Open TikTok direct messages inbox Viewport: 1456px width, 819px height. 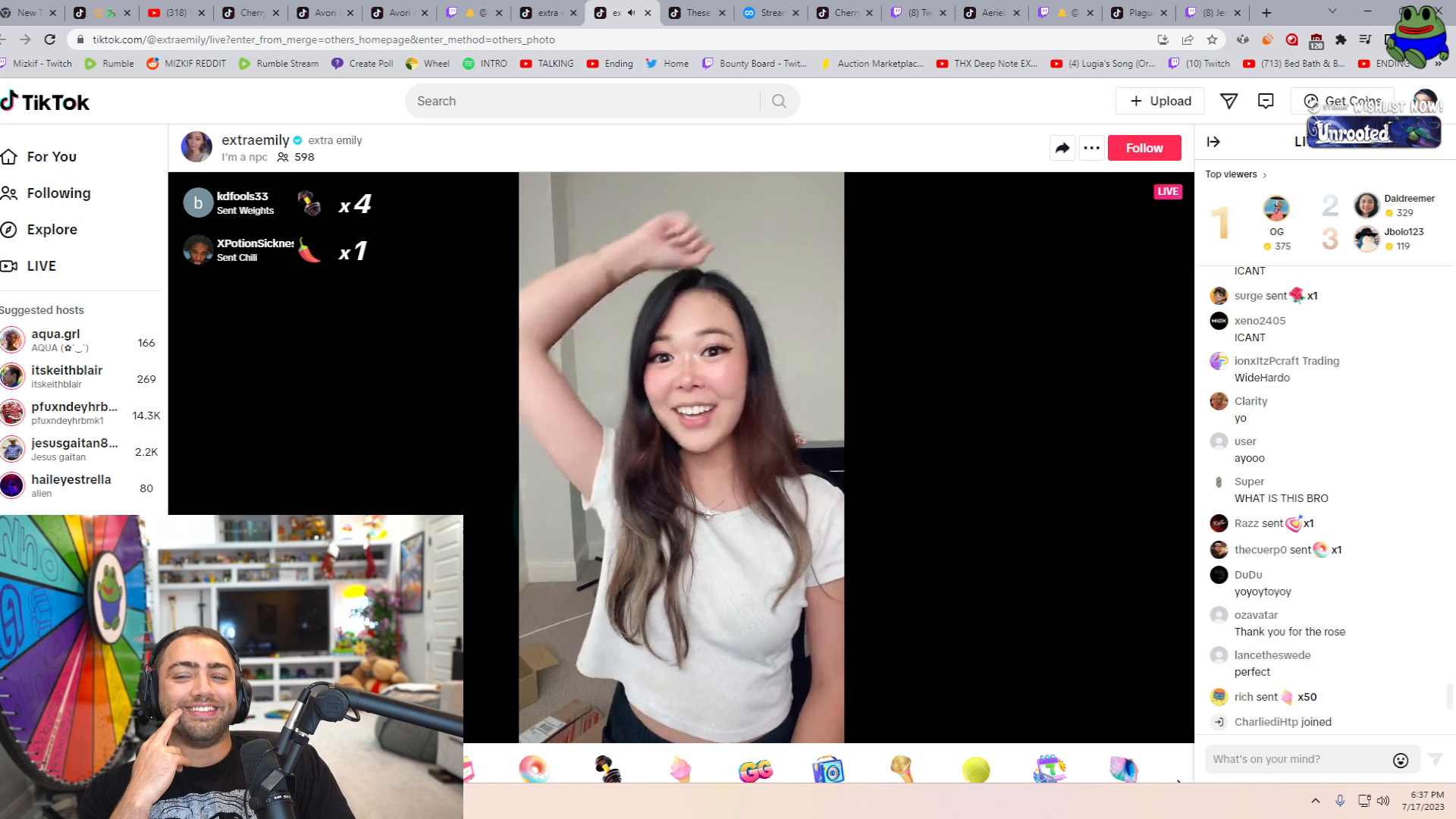point(1266,101)
